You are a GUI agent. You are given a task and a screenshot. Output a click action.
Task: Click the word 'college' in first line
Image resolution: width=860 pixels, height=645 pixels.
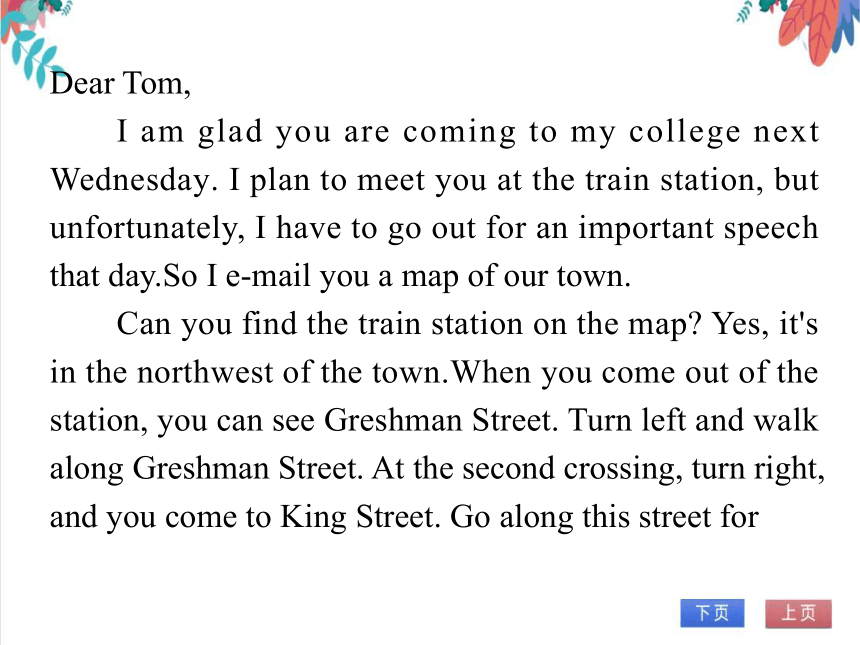click(684, 132)
